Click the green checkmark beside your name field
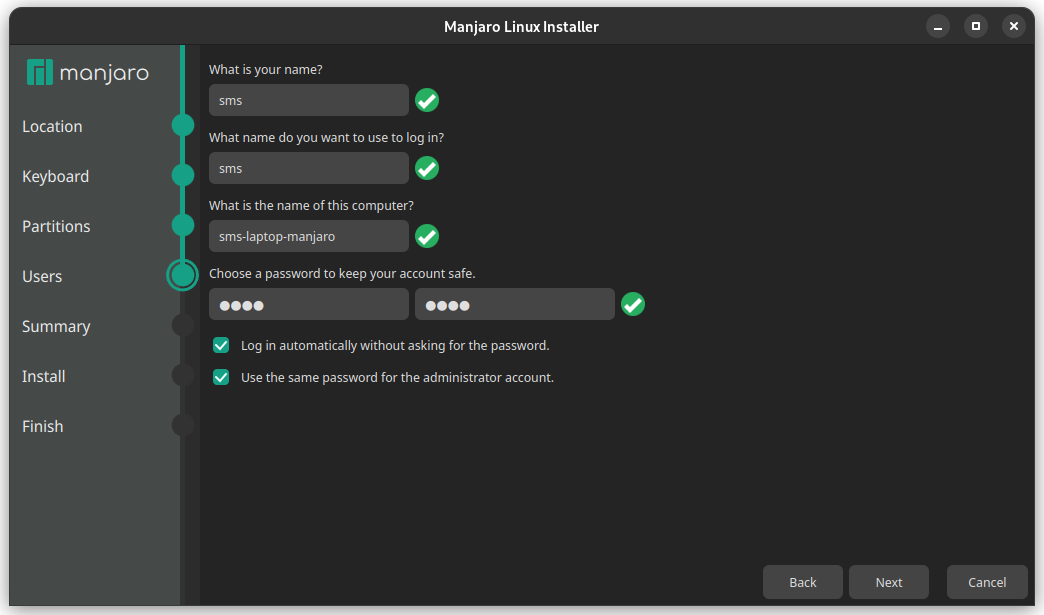 click(x=427, y=101)
